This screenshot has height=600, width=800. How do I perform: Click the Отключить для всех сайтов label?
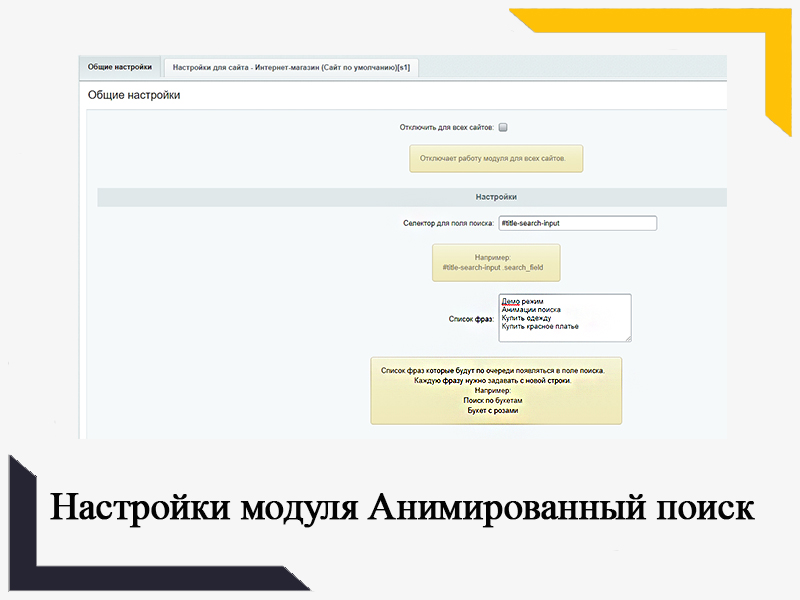click(x=446, y=128)
